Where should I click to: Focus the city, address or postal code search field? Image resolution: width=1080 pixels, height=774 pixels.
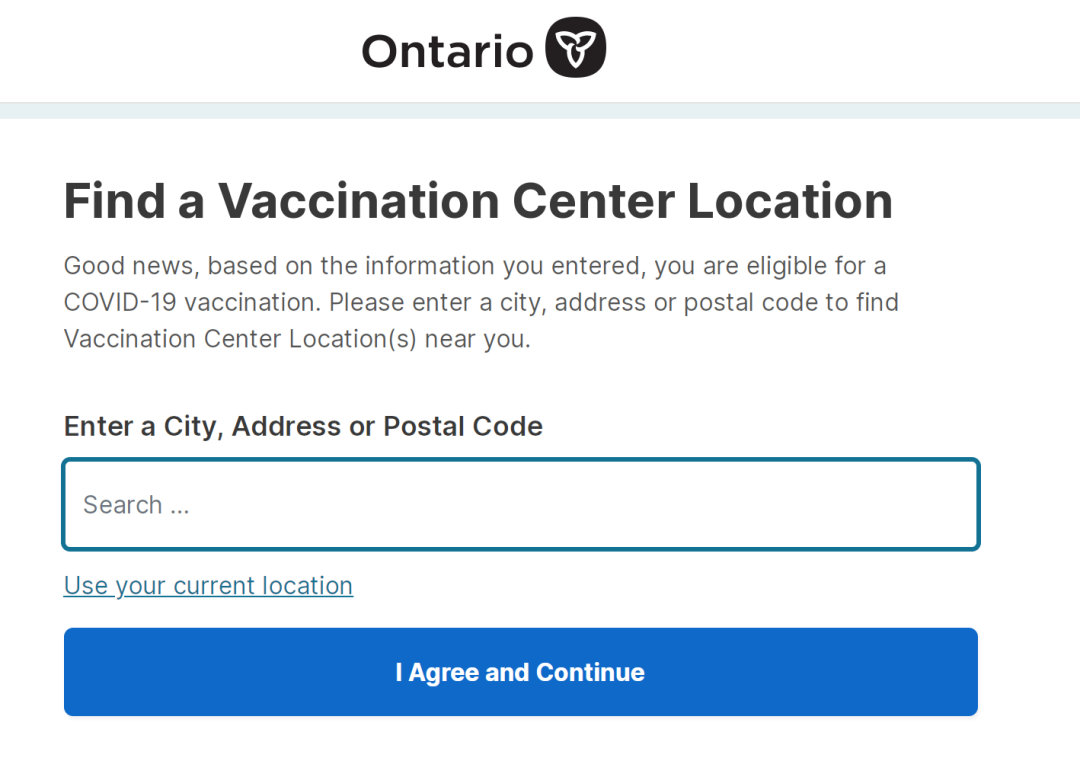click(x=520, y=505)
